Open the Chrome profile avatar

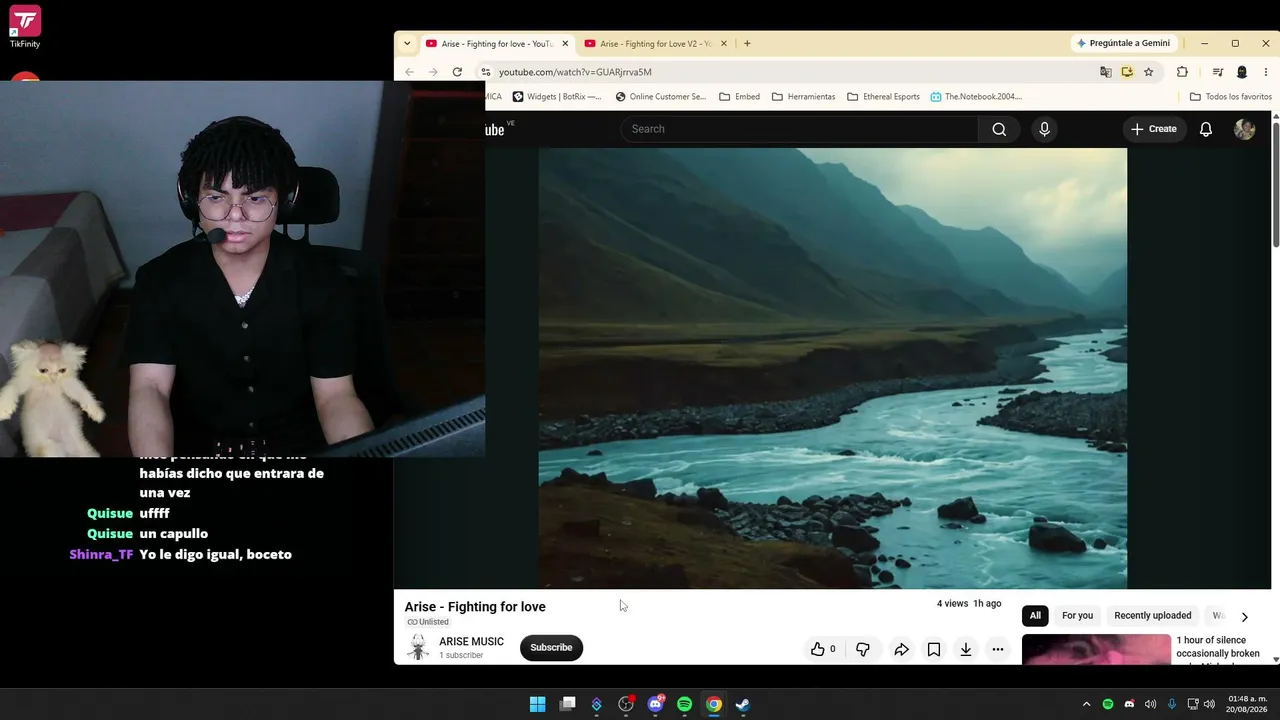point(1242,72)
